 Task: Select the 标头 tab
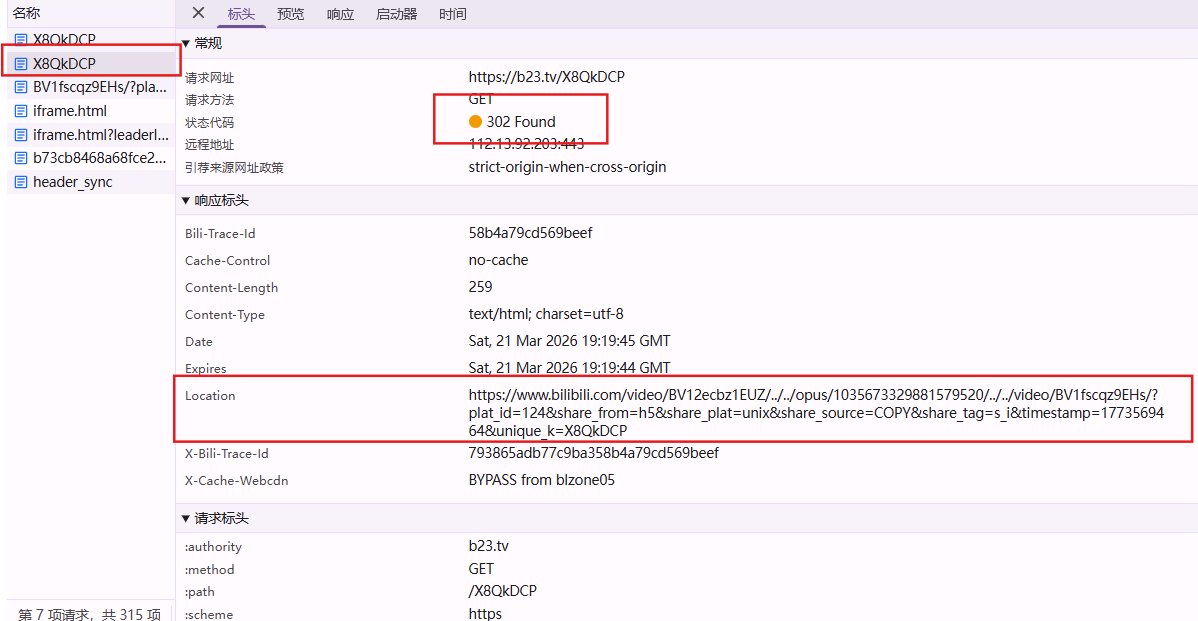(241, 14)
